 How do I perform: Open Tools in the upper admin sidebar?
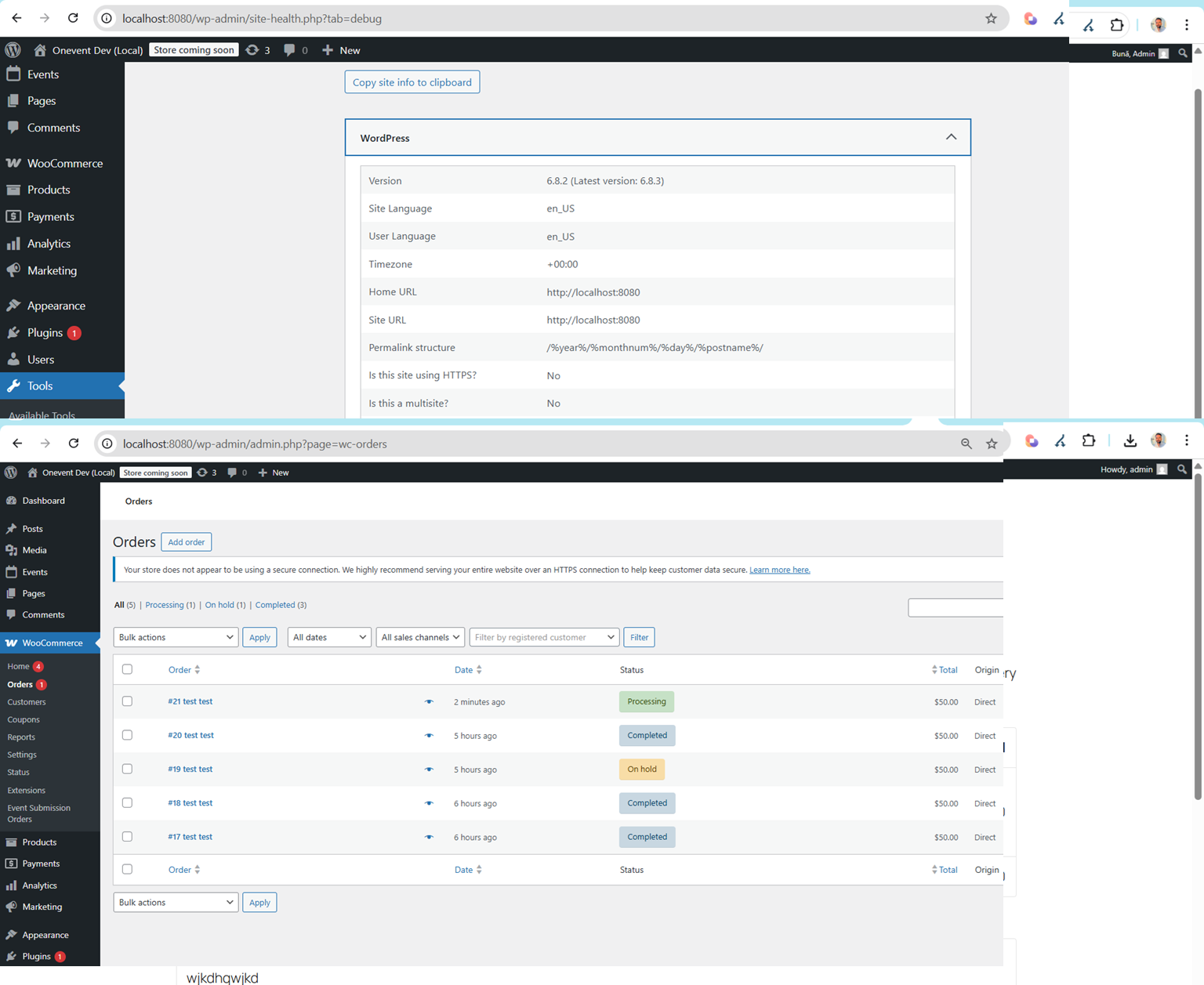40,386
